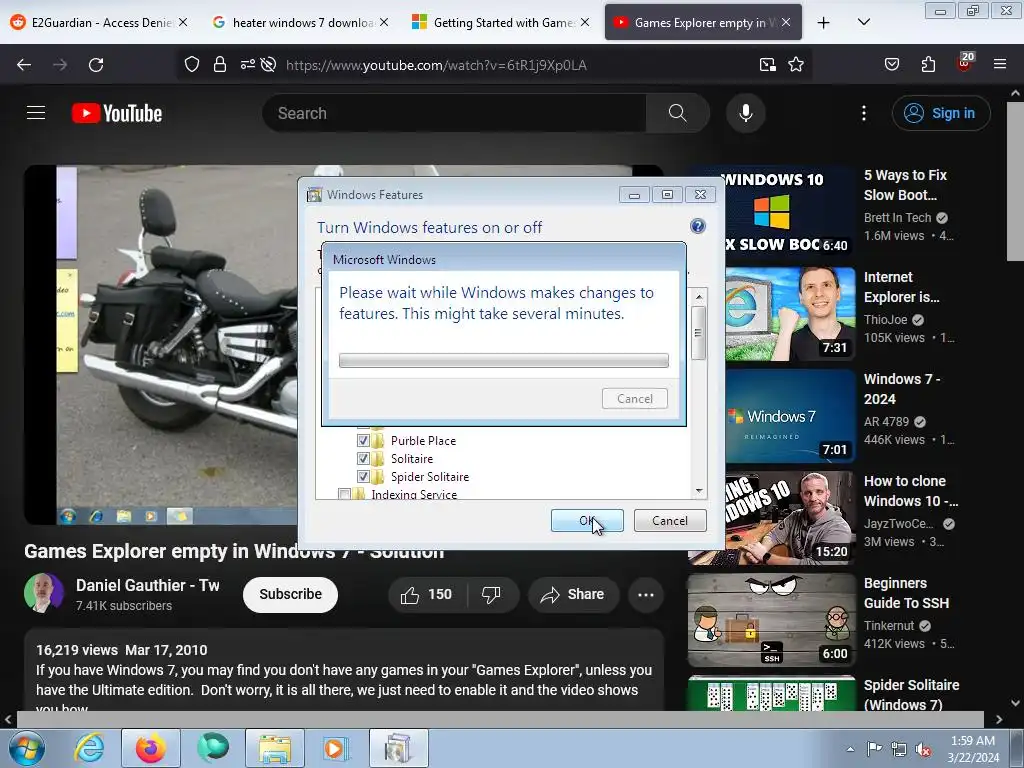Click the YouTube search magnifier button

click(x=677, y=113)
